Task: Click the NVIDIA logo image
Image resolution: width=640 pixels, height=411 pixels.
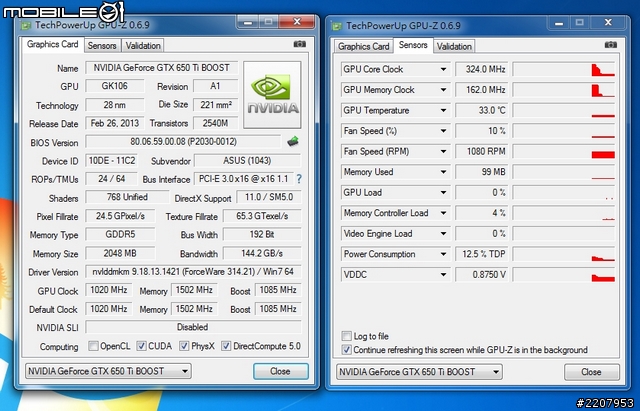Action: point(272,95)
